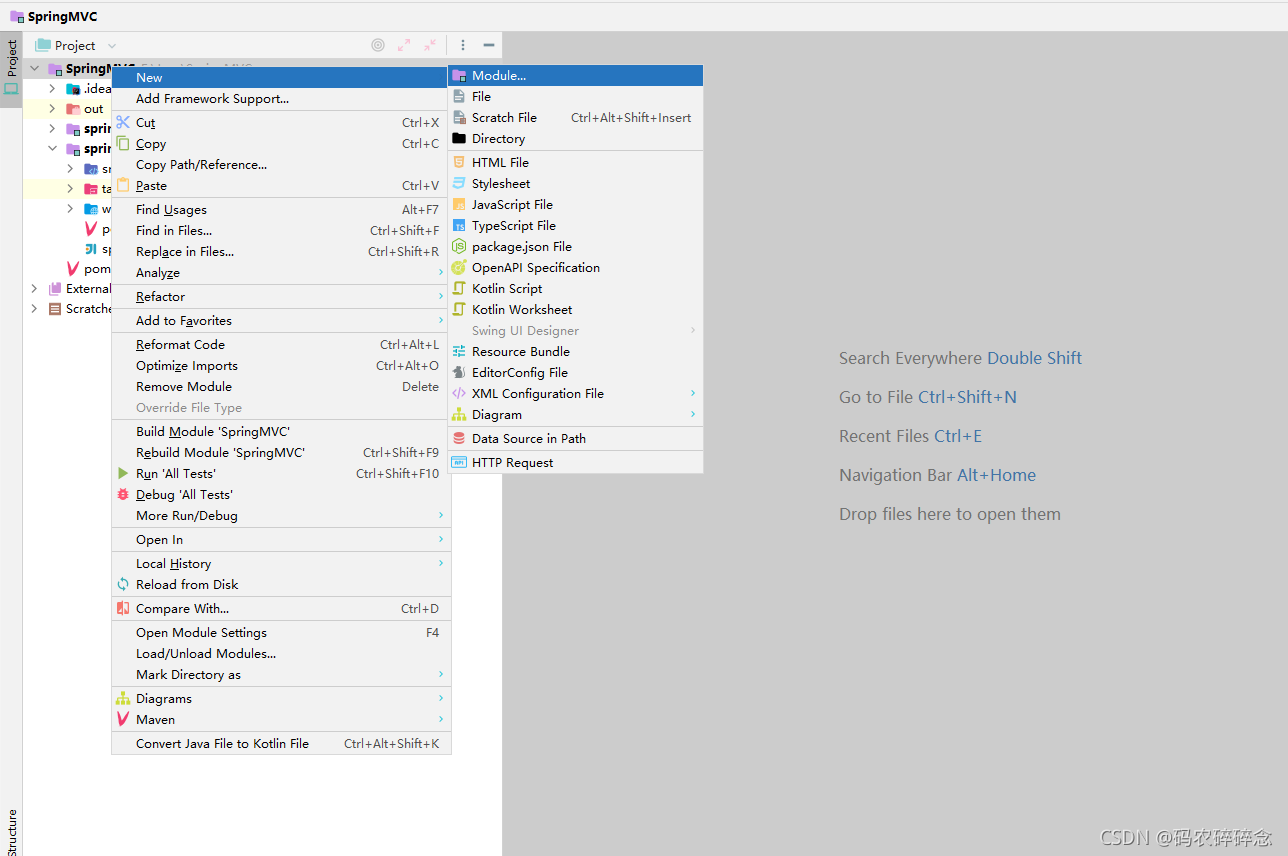Open the Project view dropdown
The width and height of the screenshot is (1288, 856).
(x=111, y=45)
